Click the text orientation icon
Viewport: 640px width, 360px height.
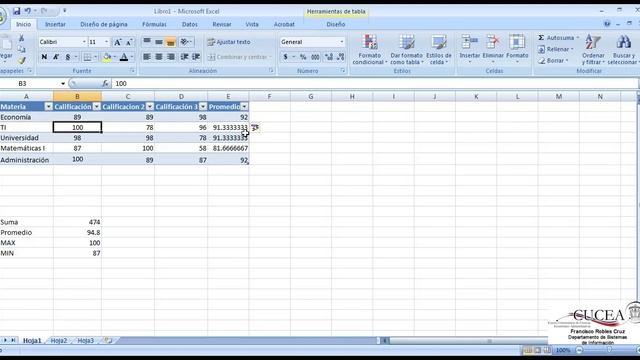[x=184, y=42]
